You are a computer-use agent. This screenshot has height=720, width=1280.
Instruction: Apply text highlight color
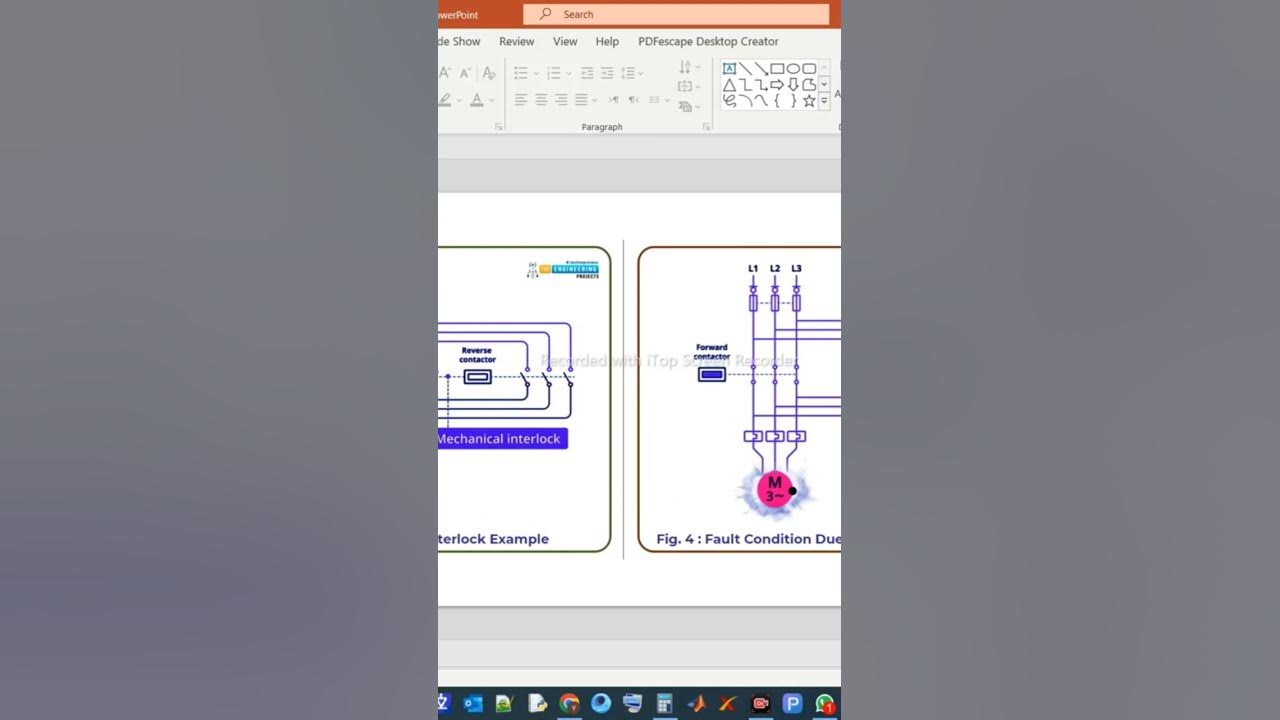[x=445, y=100]
